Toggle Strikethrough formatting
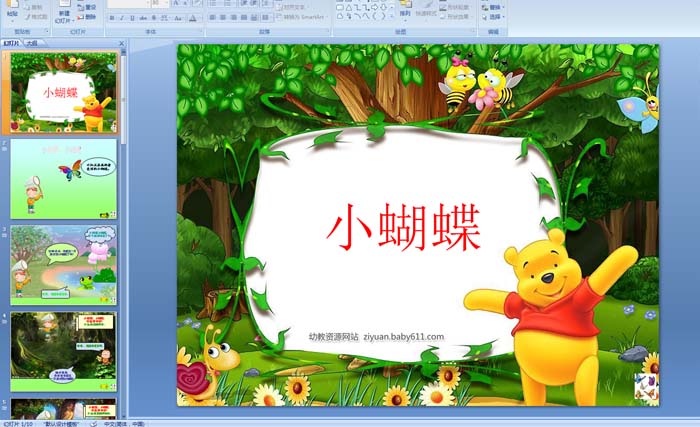 coord(143,18)
